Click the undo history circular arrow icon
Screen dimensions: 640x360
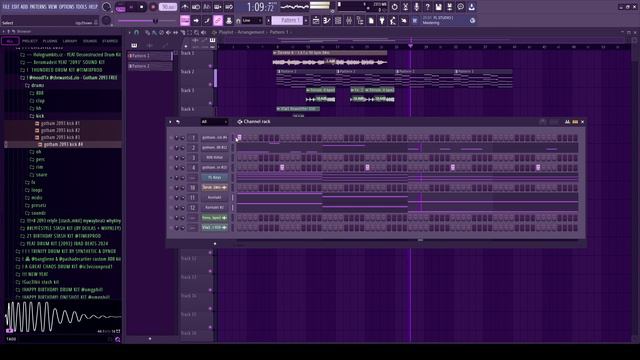point(394,7)
